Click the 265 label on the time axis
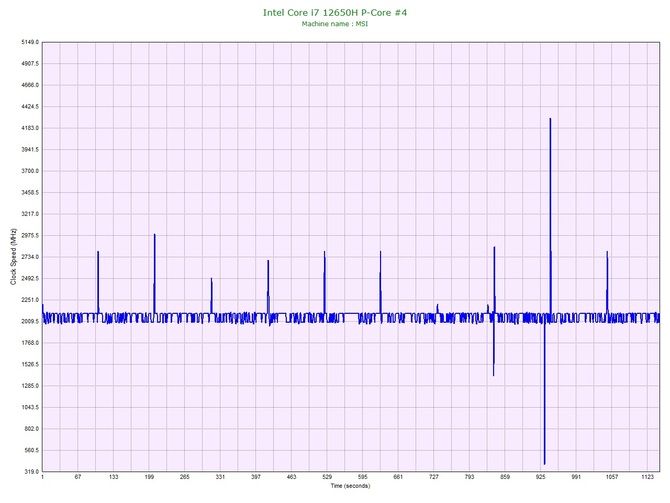The width and height of the screenshot is (670, 503). click(184, 477)
